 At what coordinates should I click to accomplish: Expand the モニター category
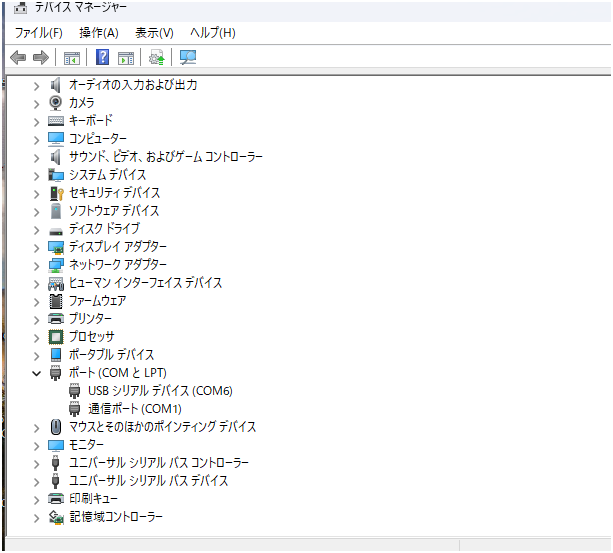pos(36,446)
